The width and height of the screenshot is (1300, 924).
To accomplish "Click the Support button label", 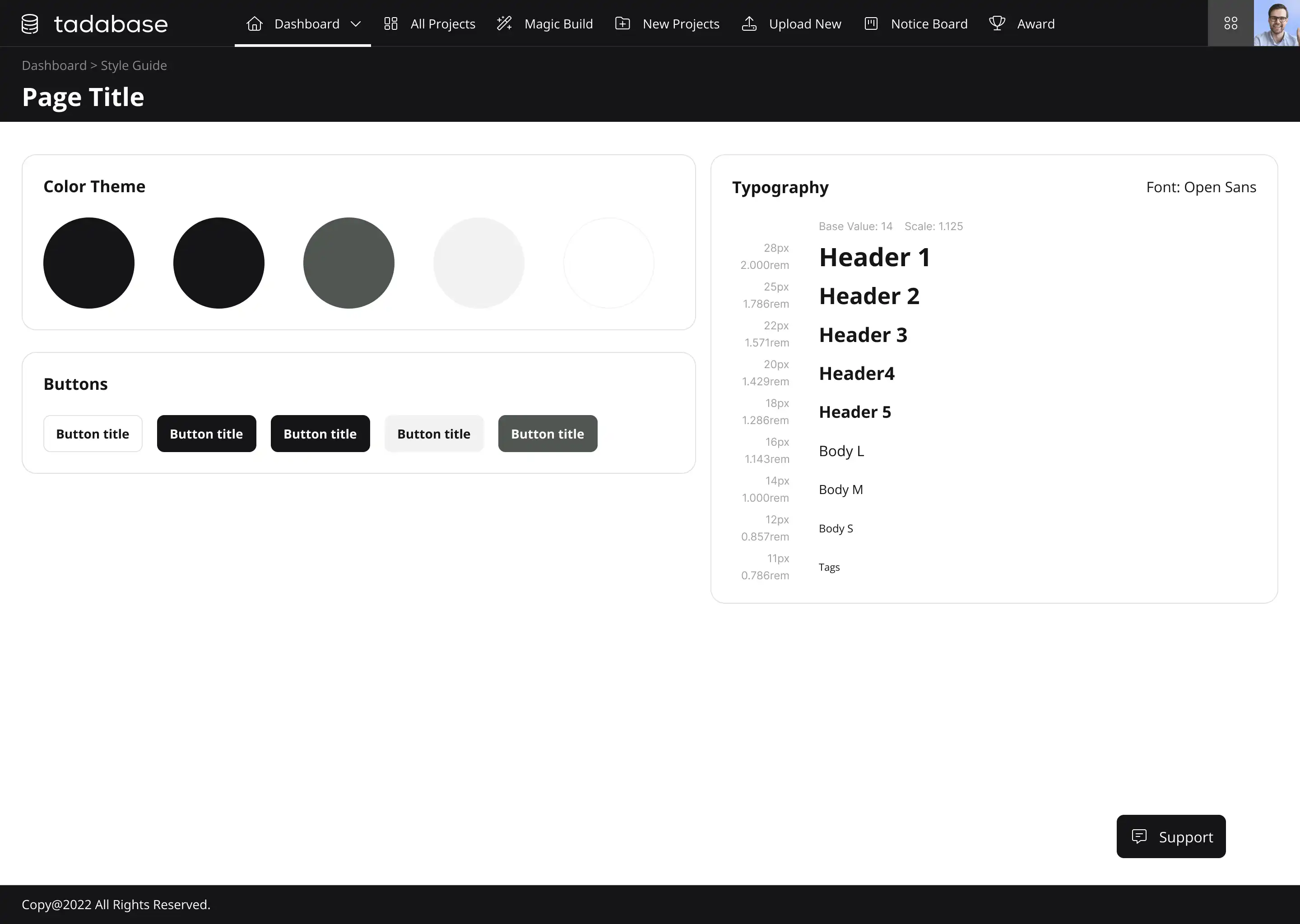I will coord(1186,837).
